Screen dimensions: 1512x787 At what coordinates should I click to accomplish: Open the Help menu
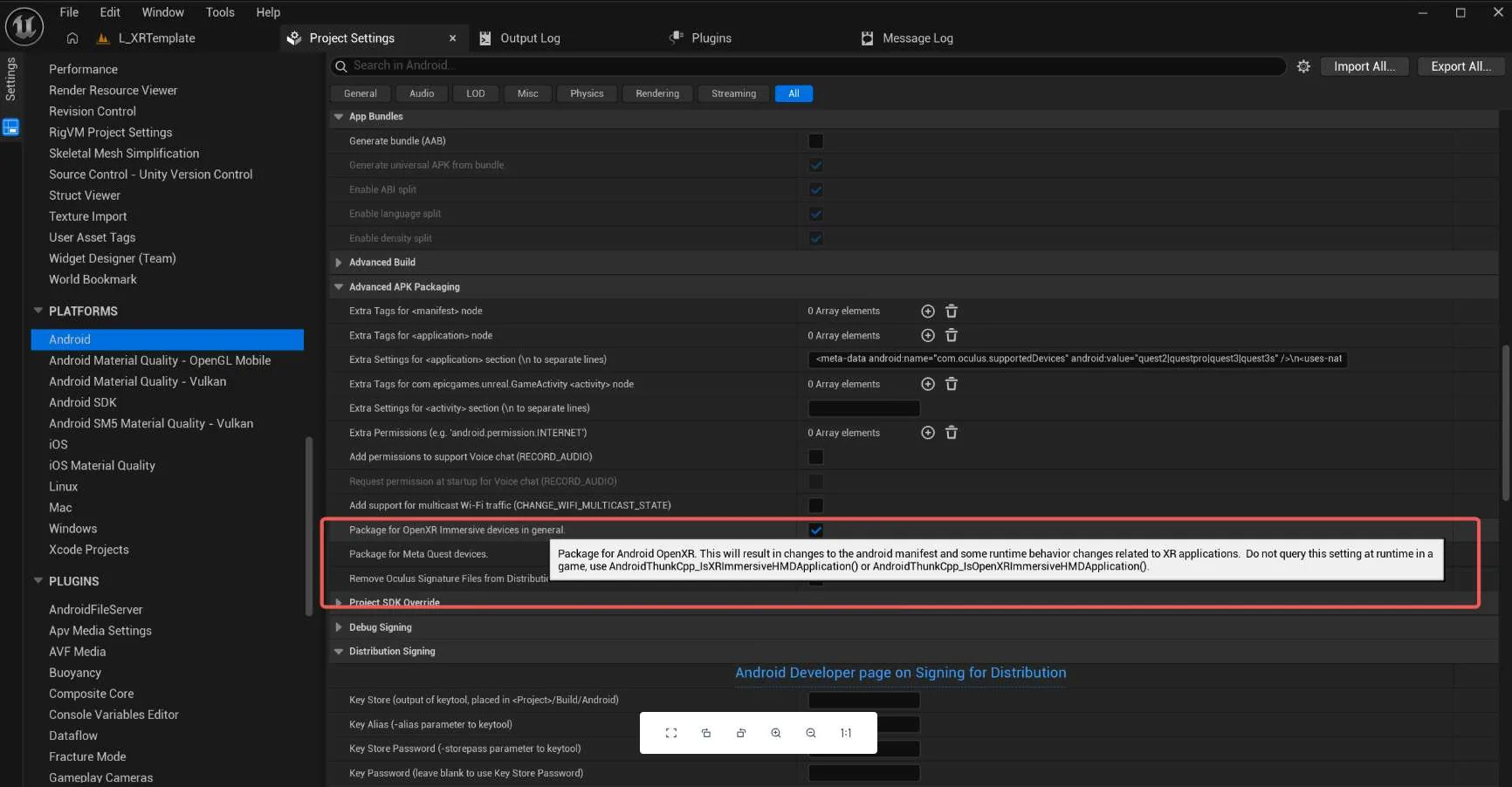[268, 12]
